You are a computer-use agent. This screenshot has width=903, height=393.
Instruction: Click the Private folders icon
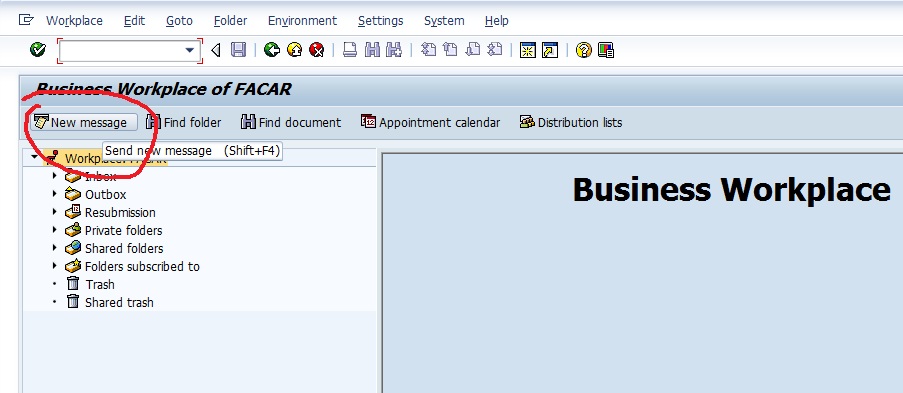click(73, 230)
